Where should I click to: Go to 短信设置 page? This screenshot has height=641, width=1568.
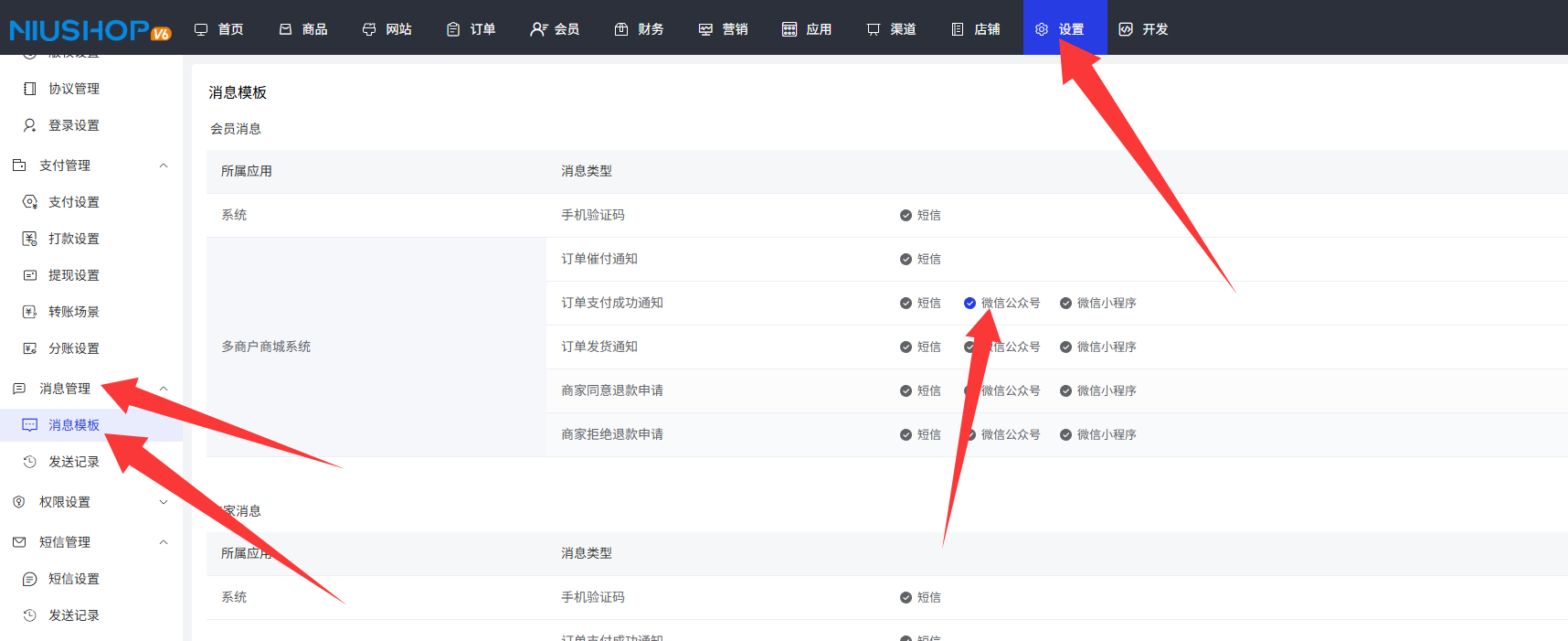coord(73,579)
